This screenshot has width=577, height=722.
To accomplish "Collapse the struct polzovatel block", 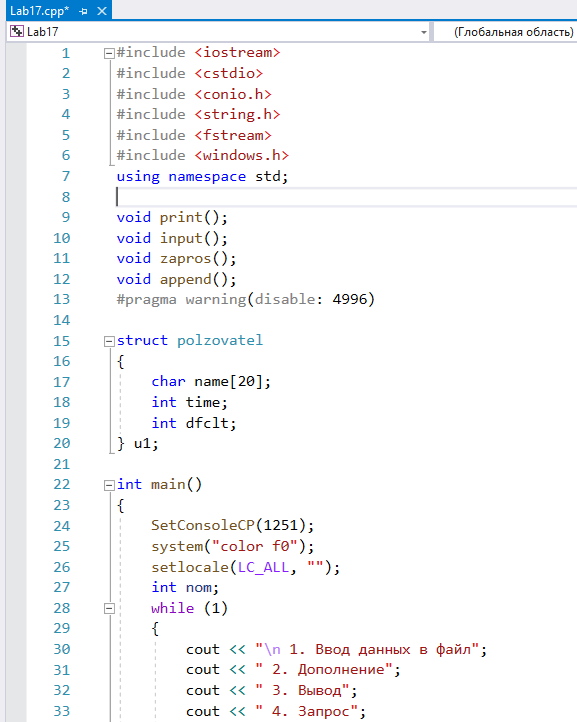I will pyautogui.click(x=109, y=341).
